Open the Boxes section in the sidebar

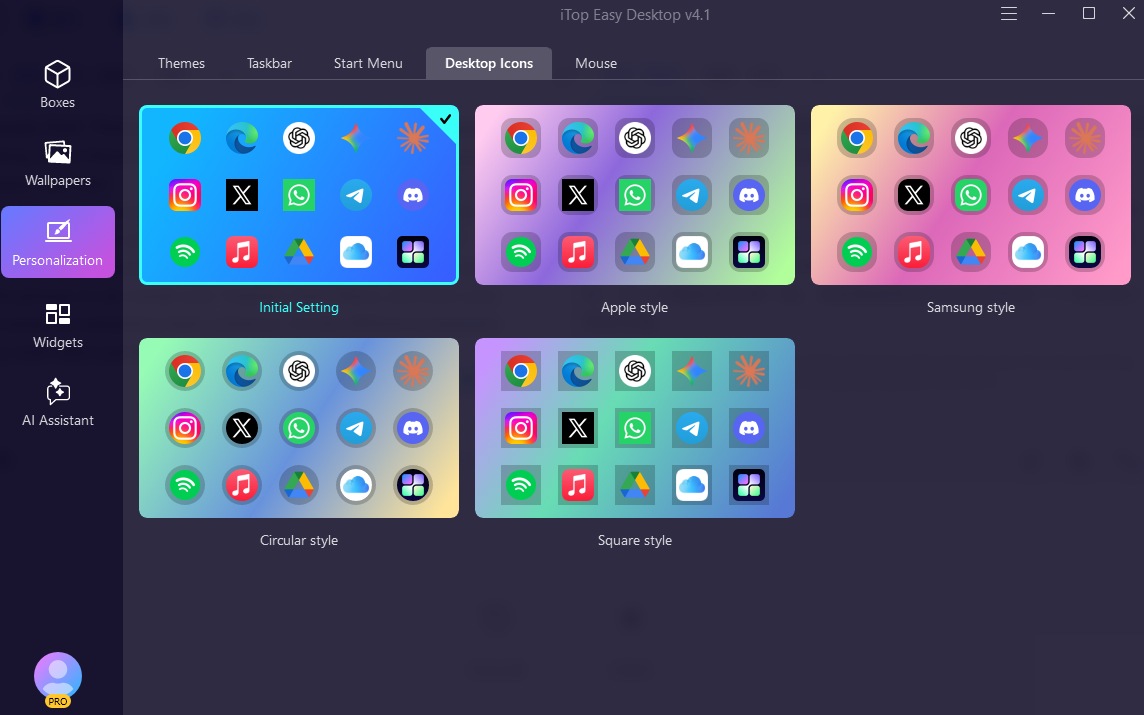point(58,85)
